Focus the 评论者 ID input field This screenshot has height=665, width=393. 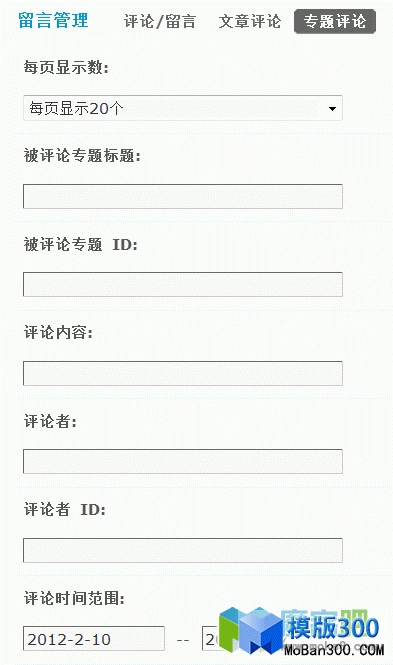(x=183, y=550)
